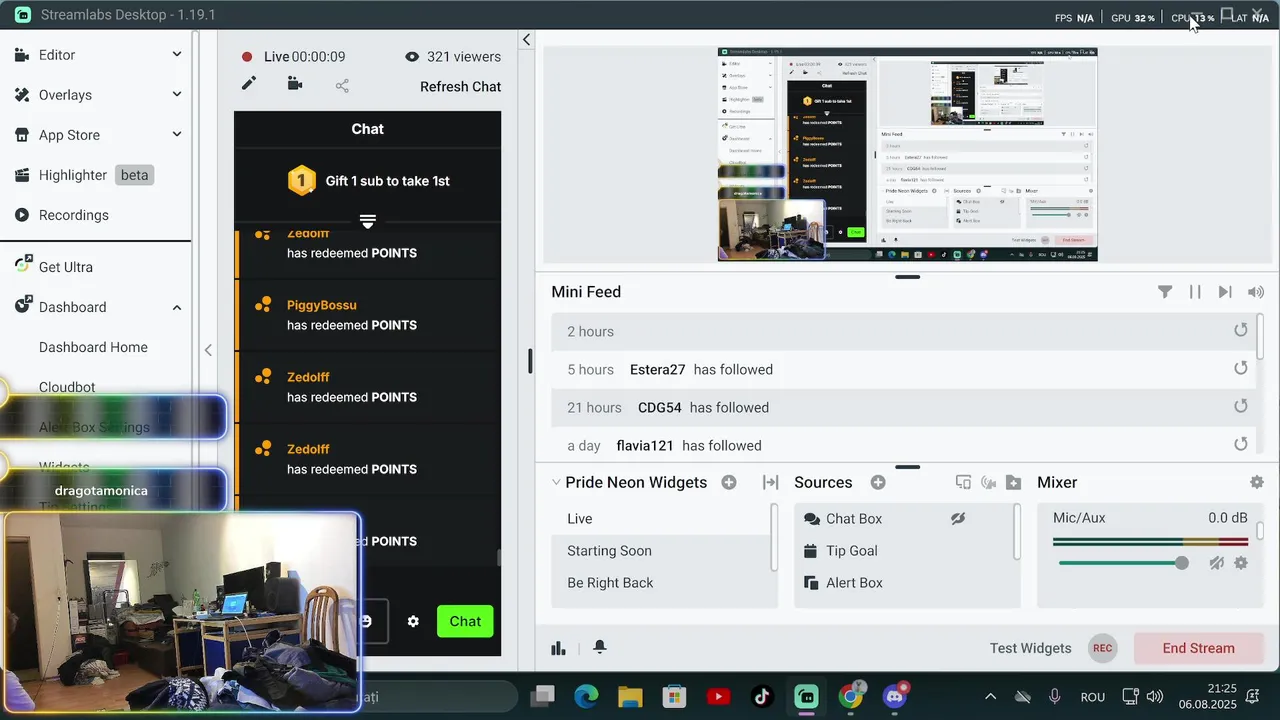Share the stream via share icon
Screen dimensions: 1280x720
(342, 86)
